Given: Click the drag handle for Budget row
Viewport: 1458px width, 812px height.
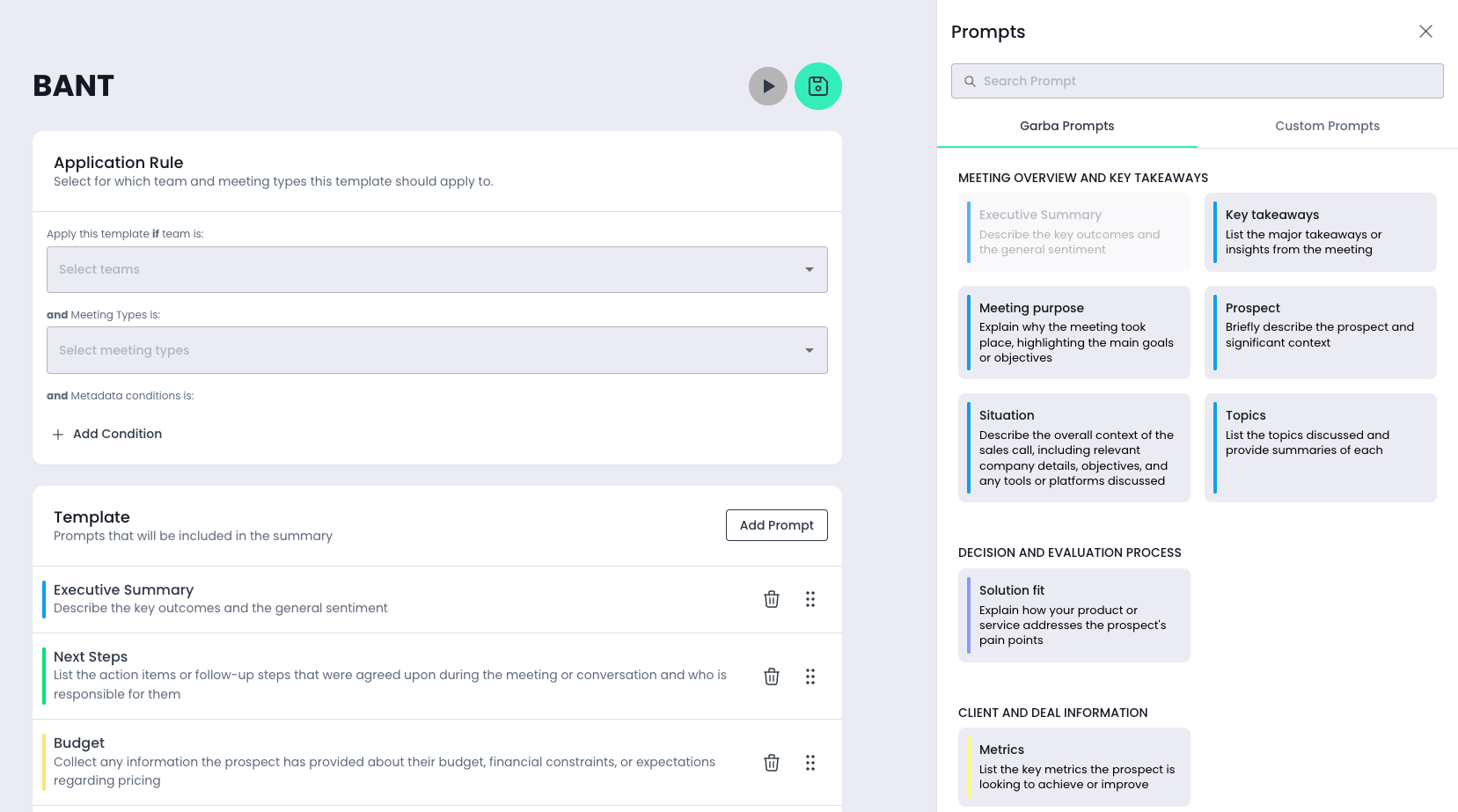Looking at the screenshot, I should [810, 763].
